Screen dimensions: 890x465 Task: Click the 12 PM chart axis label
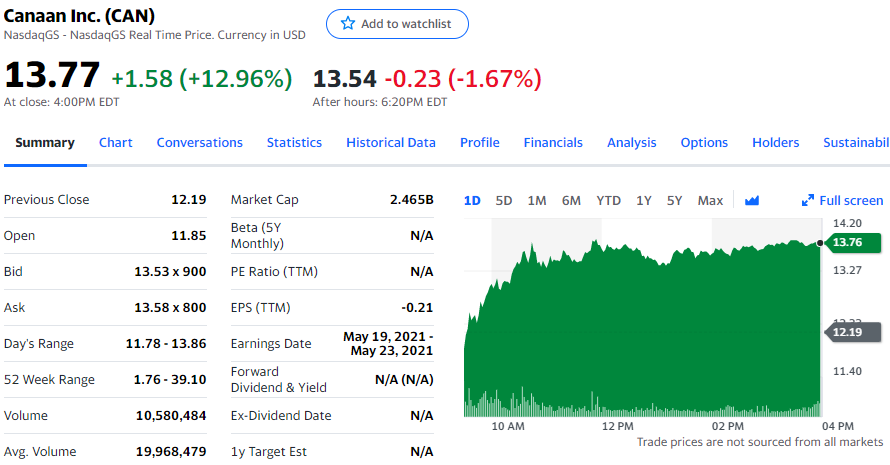click(x=618, y=426)
